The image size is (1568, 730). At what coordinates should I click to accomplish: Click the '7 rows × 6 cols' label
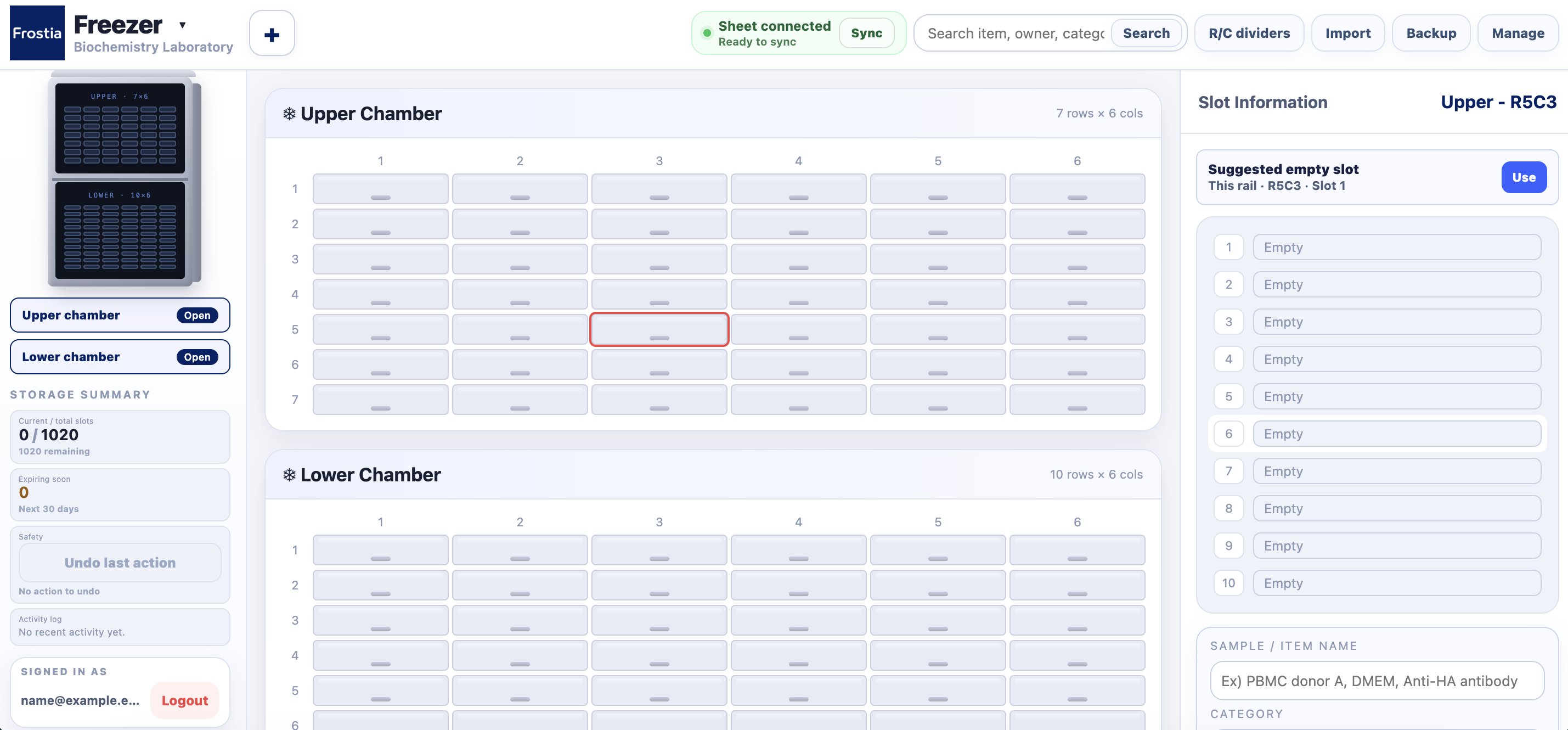[x=1099, y=113]
